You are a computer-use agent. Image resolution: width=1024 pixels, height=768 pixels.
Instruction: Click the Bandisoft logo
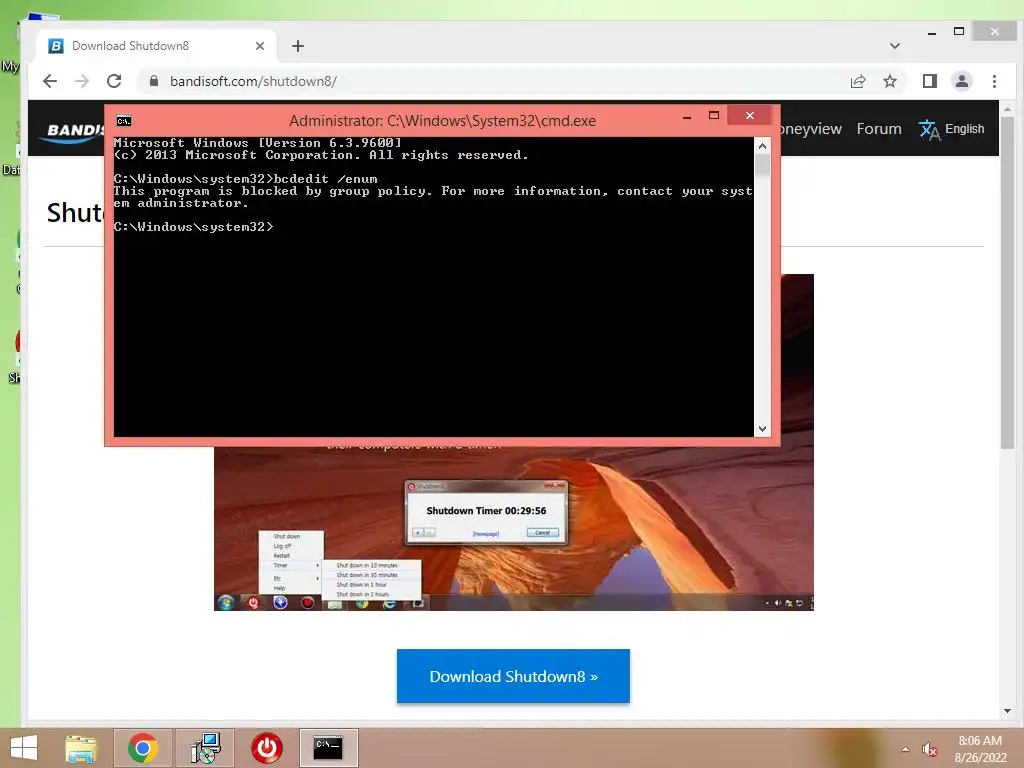tap(74, 131)
